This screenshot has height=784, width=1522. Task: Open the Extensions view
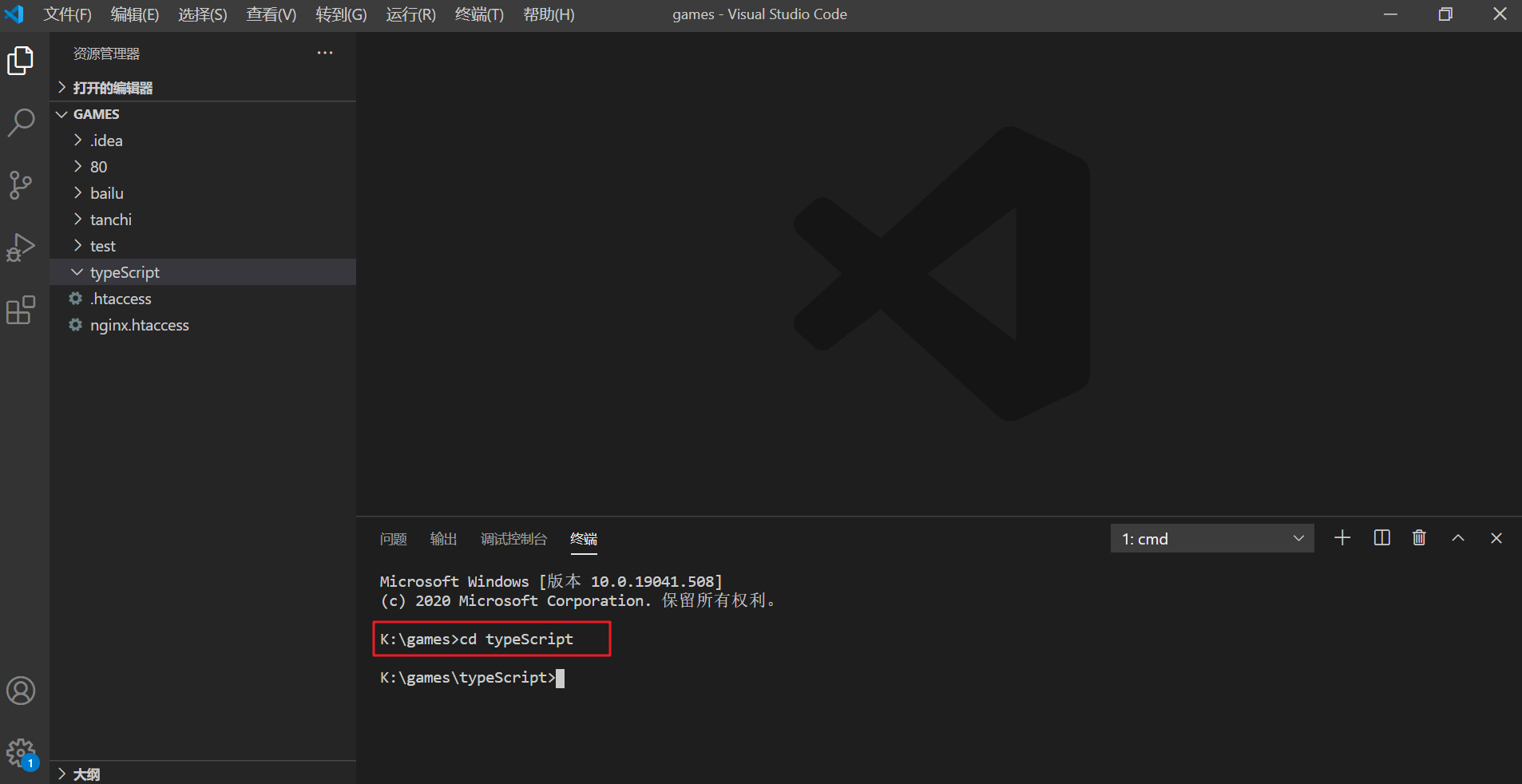tap(21, 311)
